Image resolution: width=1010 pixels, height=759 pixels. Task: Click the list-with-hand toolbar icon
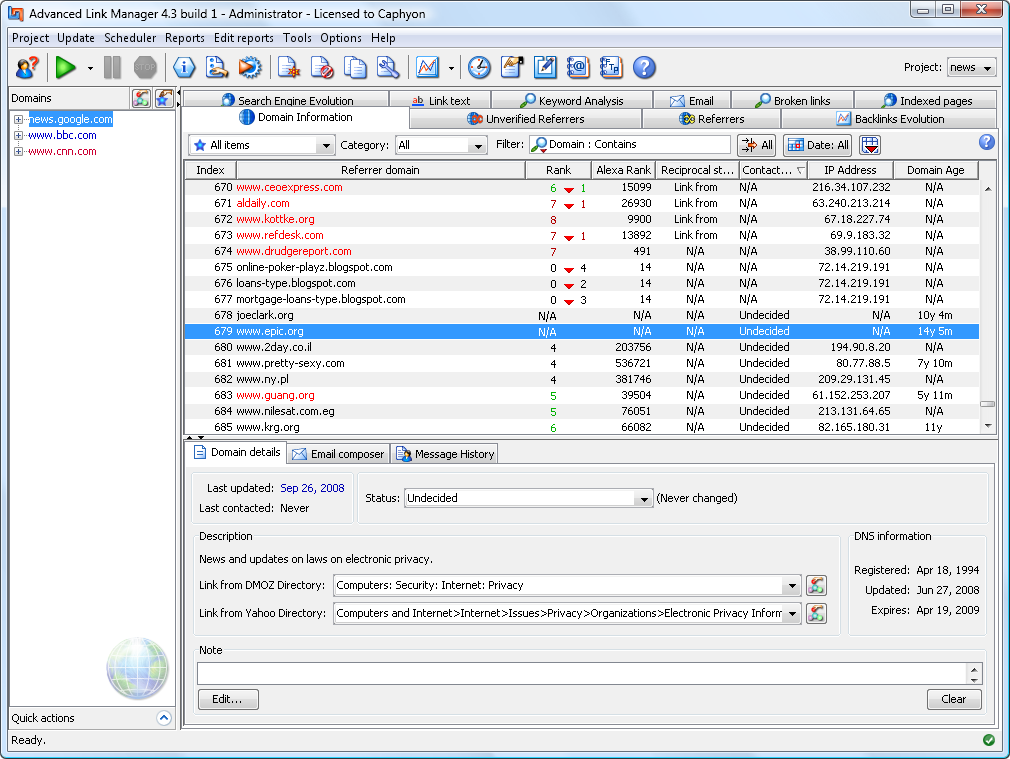point(217,67)
